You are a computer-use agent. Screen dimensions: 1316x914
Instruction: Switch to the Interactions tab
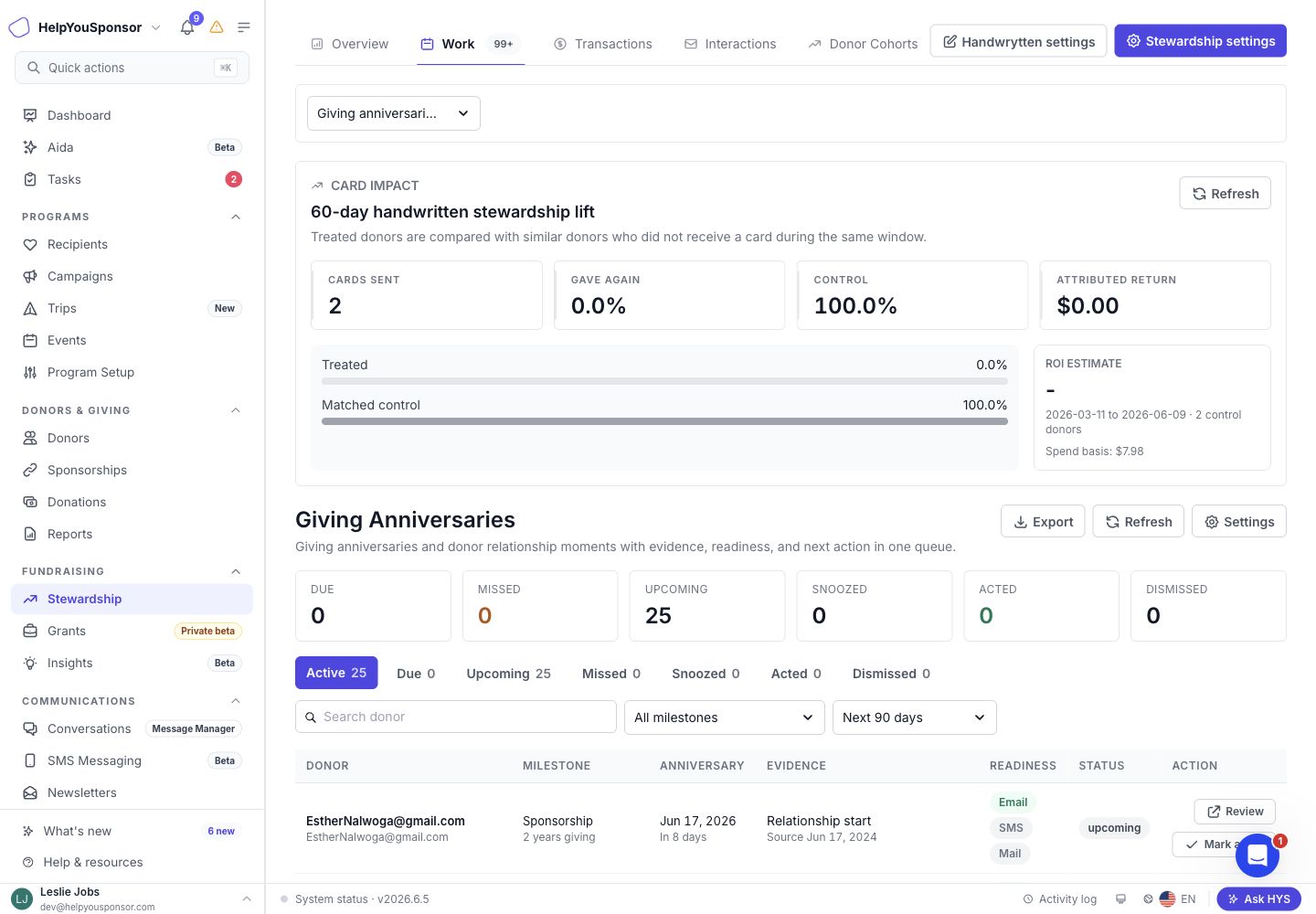(x=730, y=44)
